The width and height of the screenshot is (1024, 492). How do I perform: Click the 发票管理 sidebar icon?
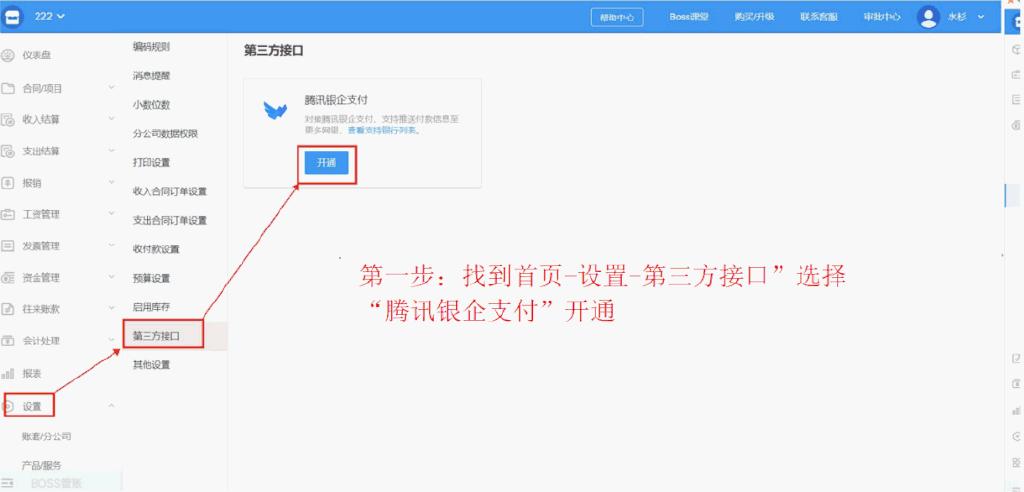[8, 246]
